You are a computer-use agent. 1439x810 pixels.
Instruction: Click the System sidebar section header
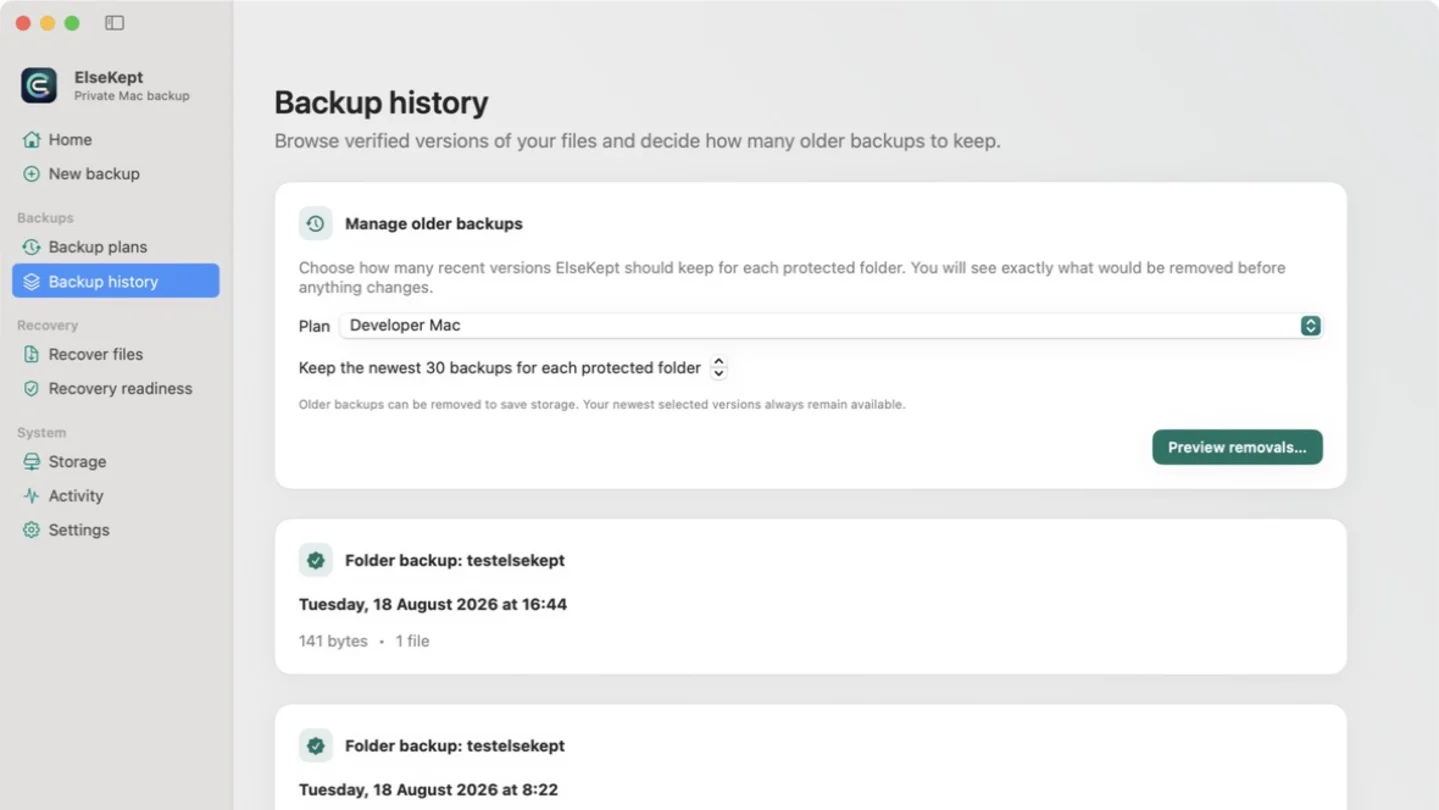(41, 433)
